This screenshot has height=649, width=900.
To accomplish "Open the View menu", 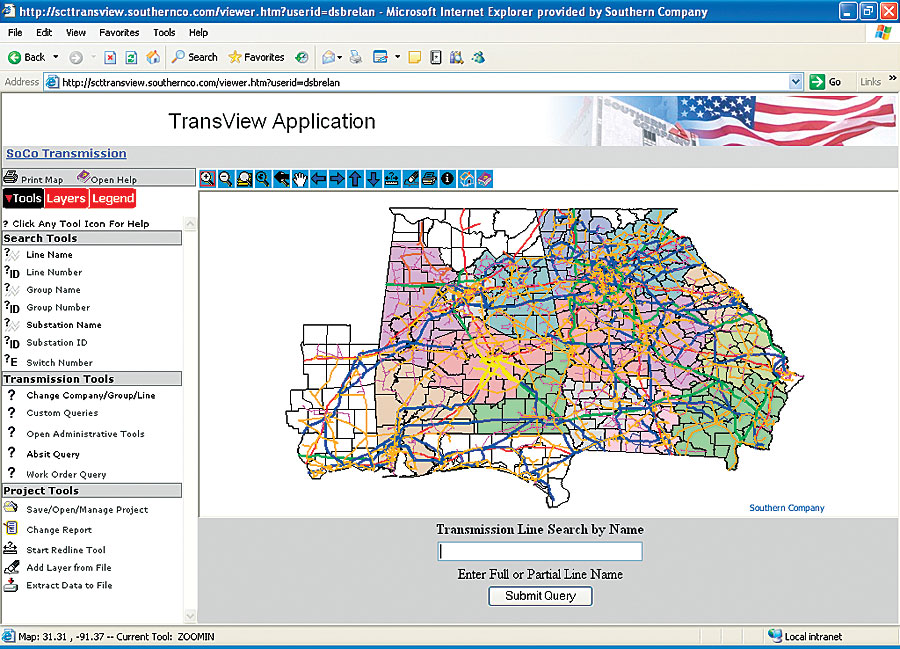I will coord(76,33).
